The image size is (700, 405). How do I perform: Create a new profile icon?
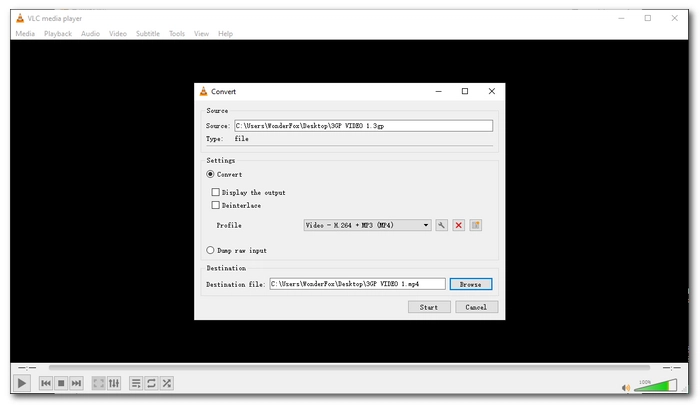click(476, 225)
